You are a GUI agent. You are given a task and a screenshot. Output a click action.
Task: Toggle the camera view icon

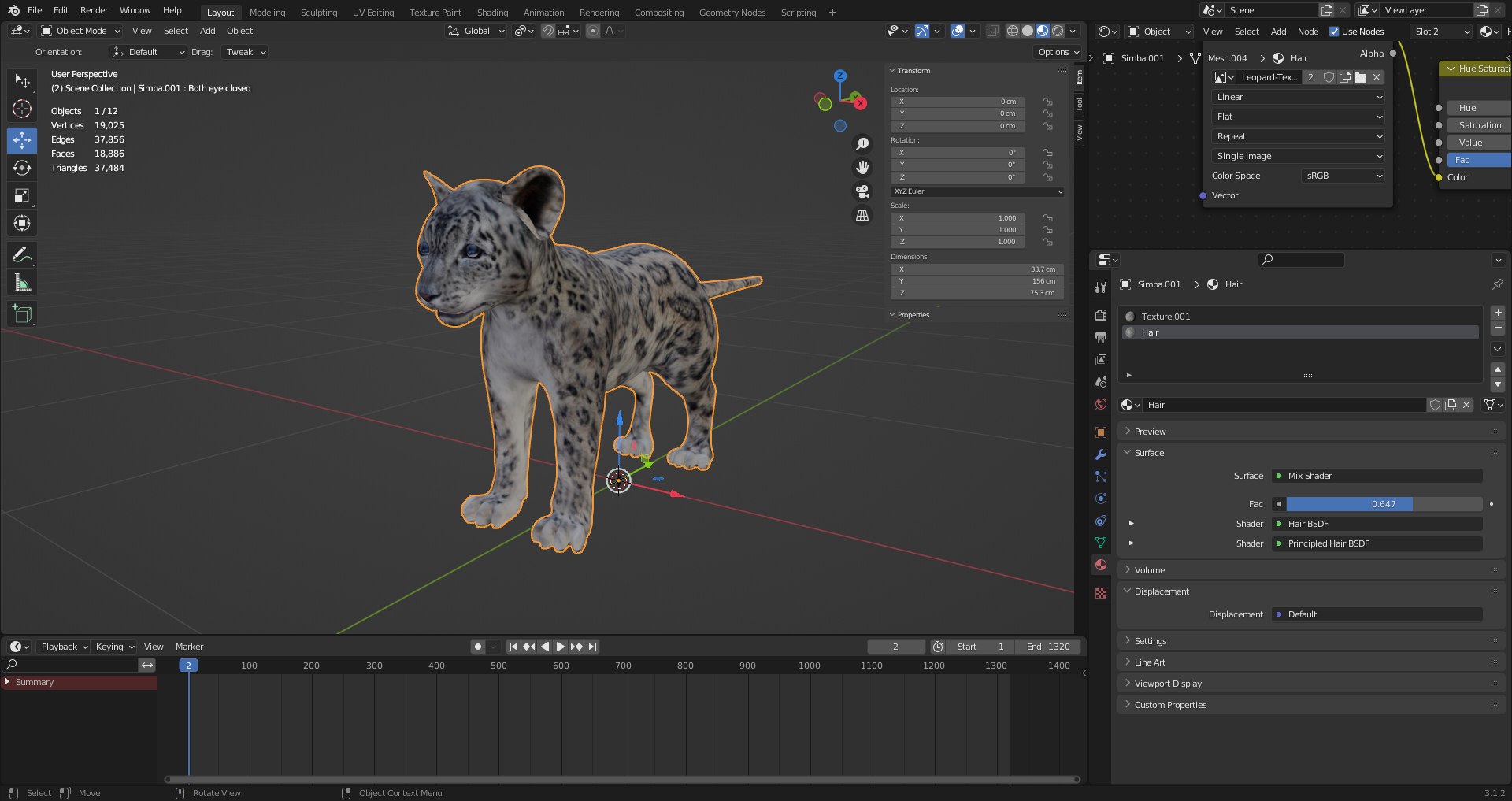(x=862, y=191)
